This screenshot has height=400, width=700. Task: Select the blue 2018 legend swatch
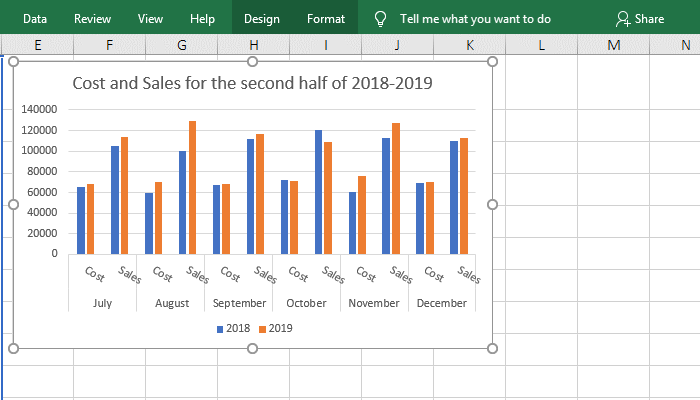pyautogui.click(x=220, y=328)
